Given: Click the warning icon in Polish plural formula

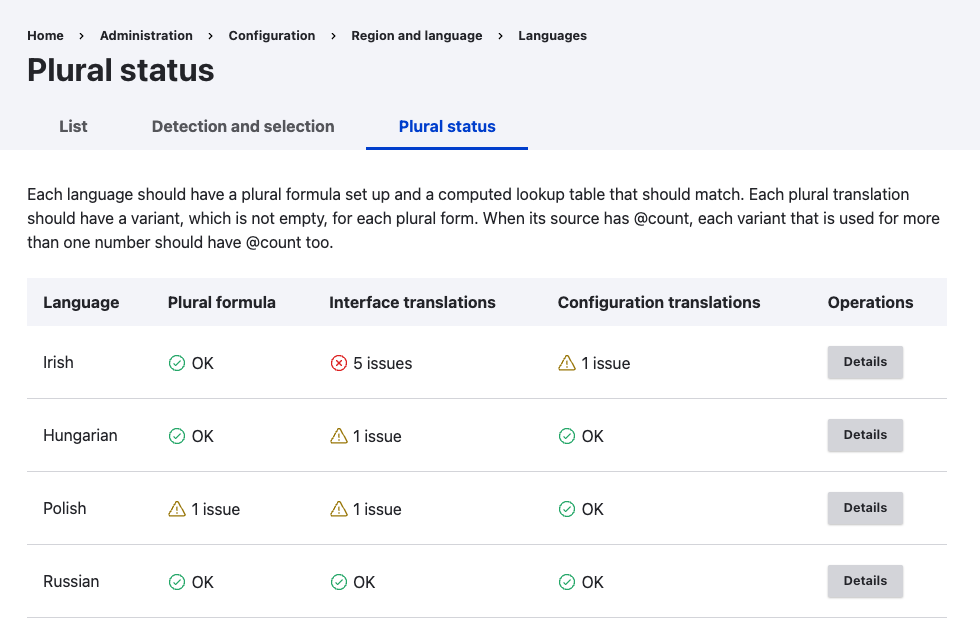Looking at the screenshot, I should tap(177, 509).
